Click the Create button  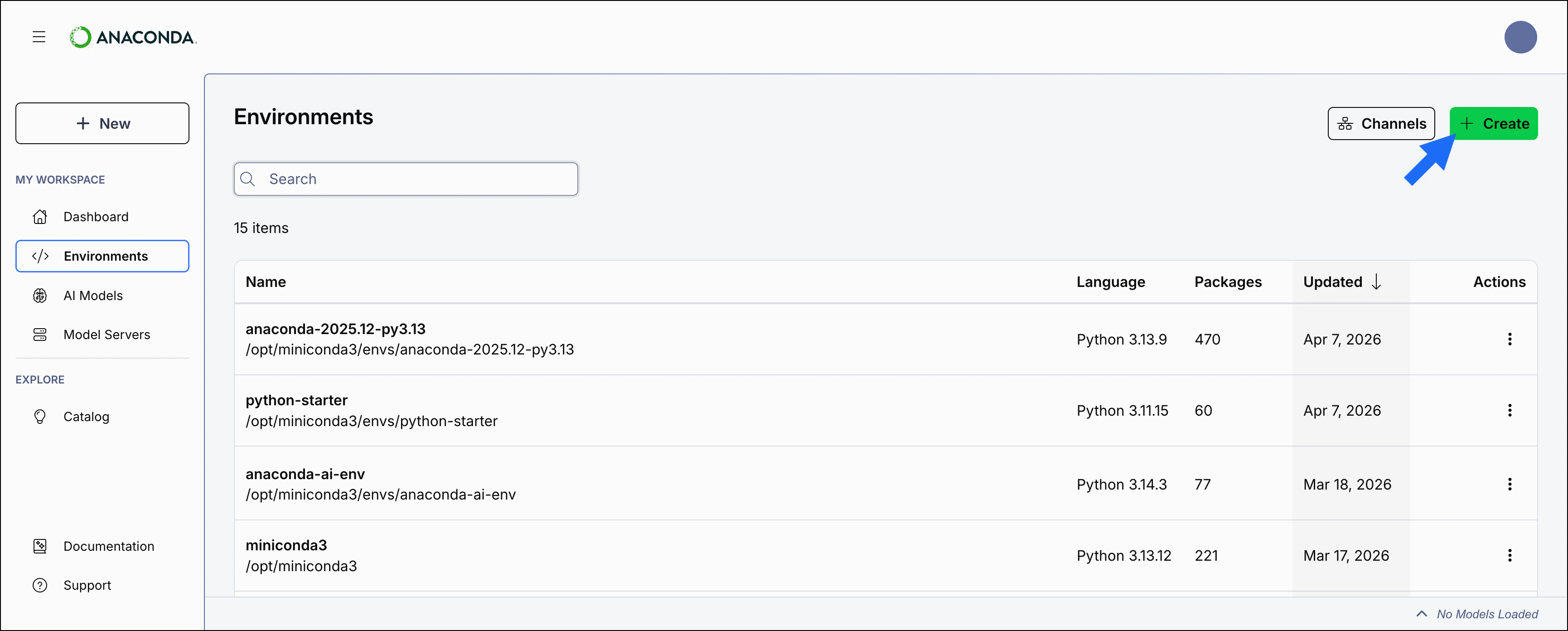click(1494, 123)
